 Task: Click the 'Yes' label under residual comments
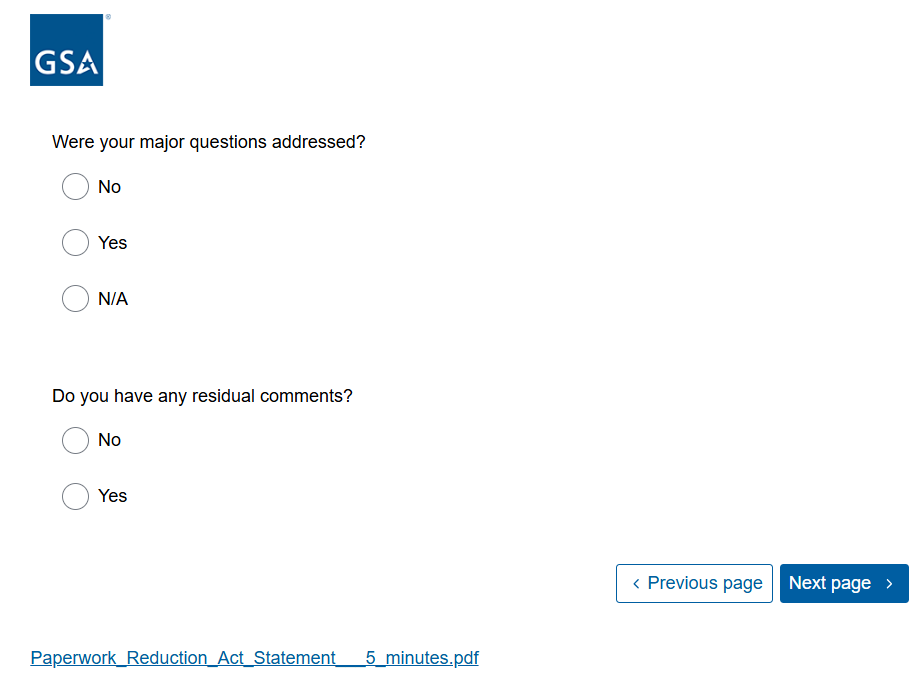tap(113, 496)
